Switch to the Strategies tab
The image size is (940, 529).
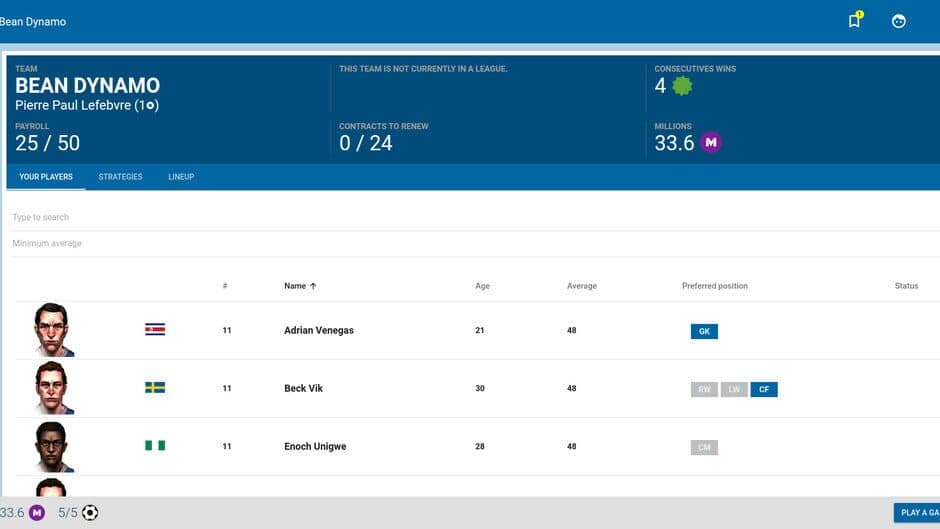[x=120, y=177]
